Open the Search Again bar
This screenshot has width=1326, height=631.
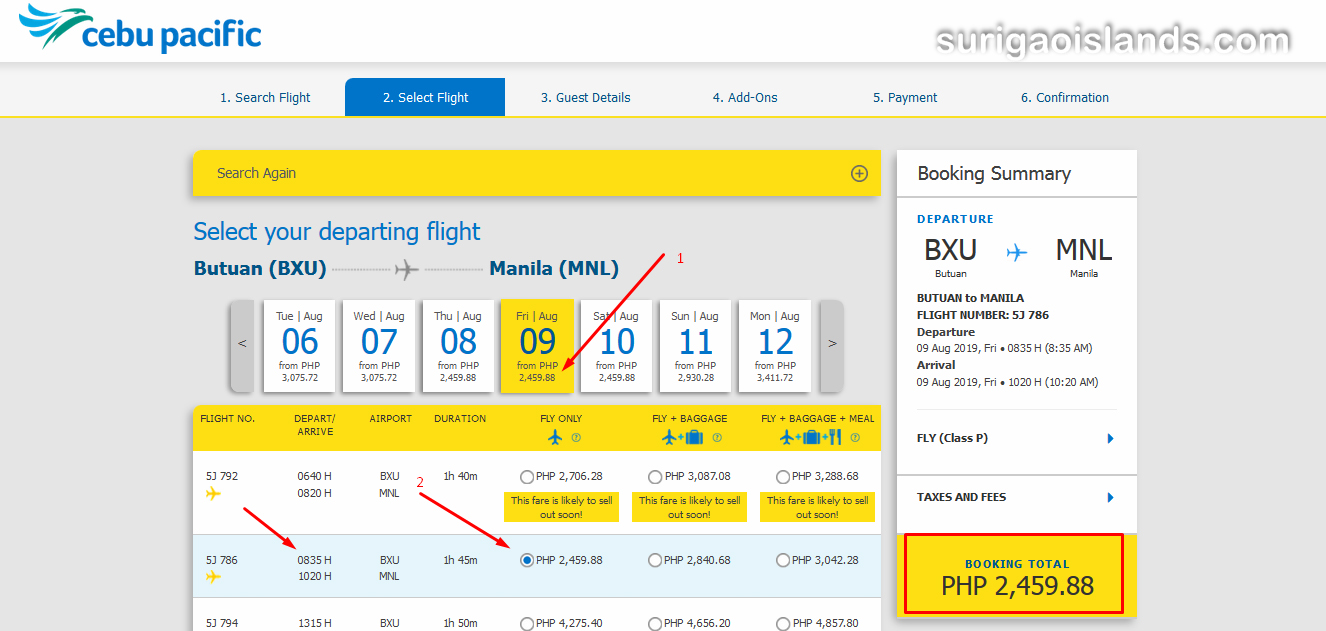537,173
